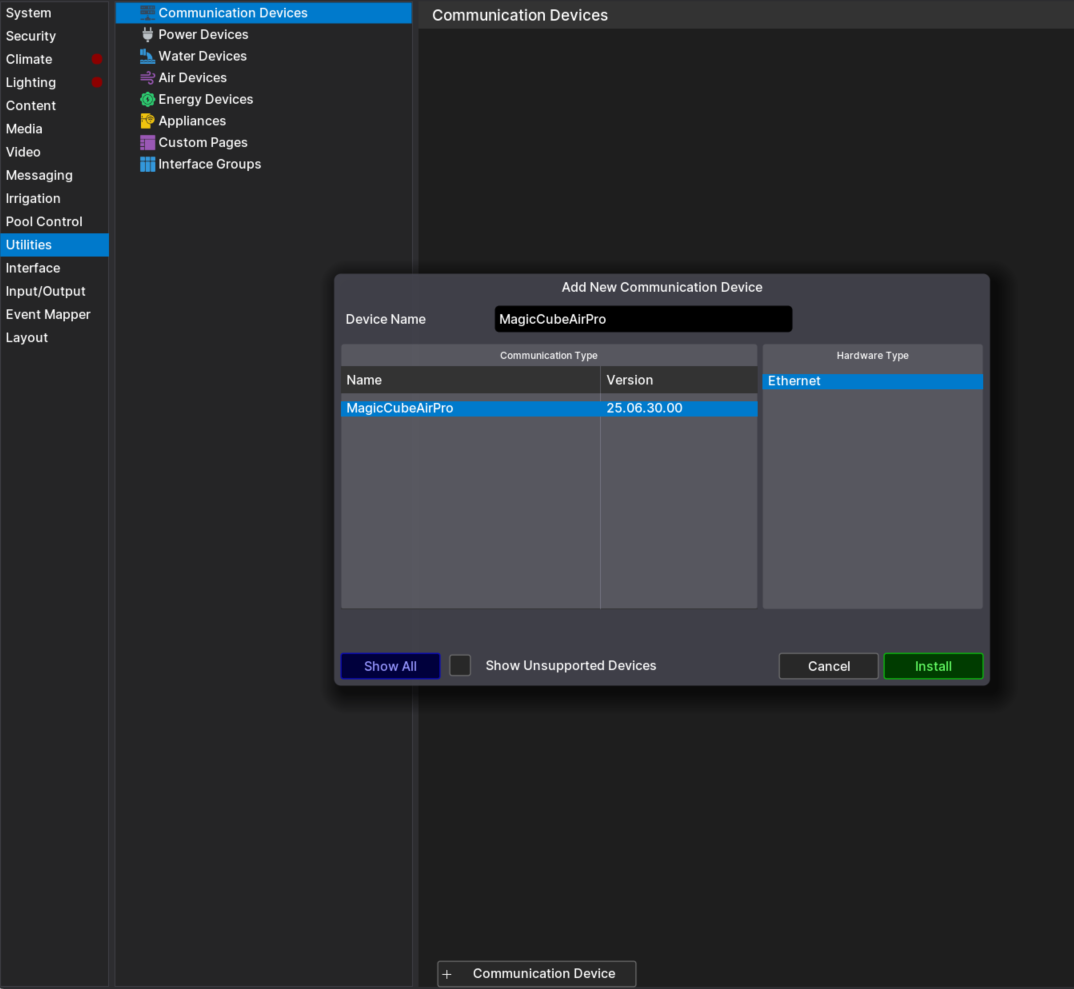Select Ethernet under Hardware Type
Viewport: 1074px width, 989px height.
click(x=873, y=381)
